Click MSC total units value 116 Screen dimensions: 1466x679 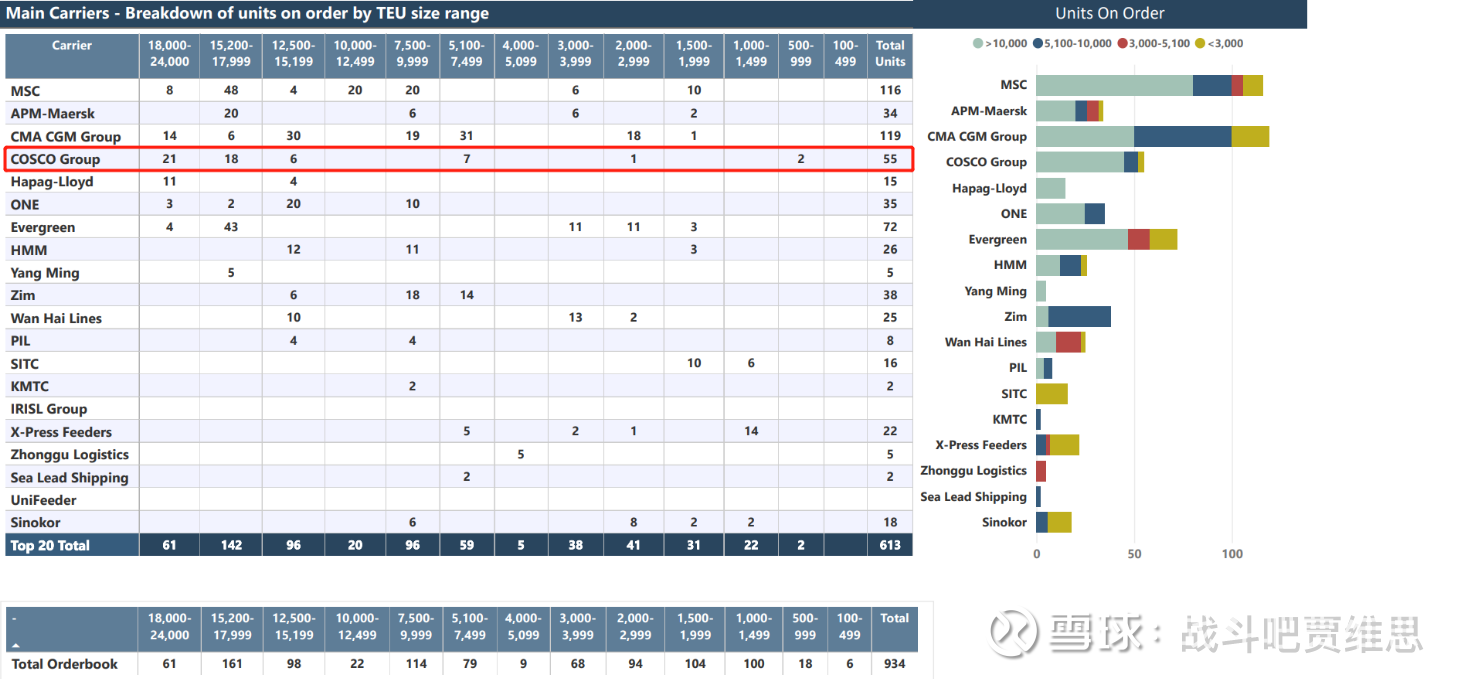(x=890, y=91)
